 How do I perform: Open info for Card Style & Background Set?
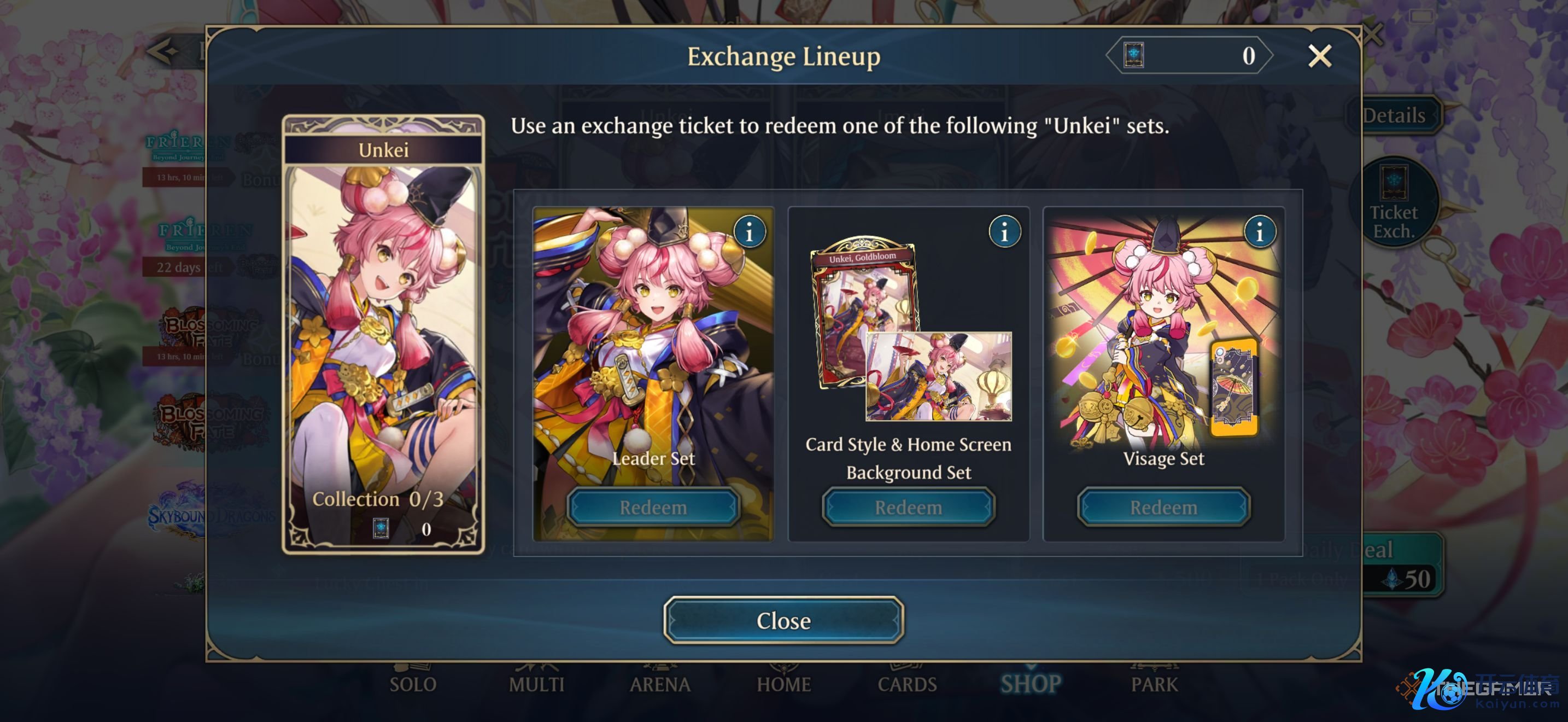click(x=1004, y=232)
